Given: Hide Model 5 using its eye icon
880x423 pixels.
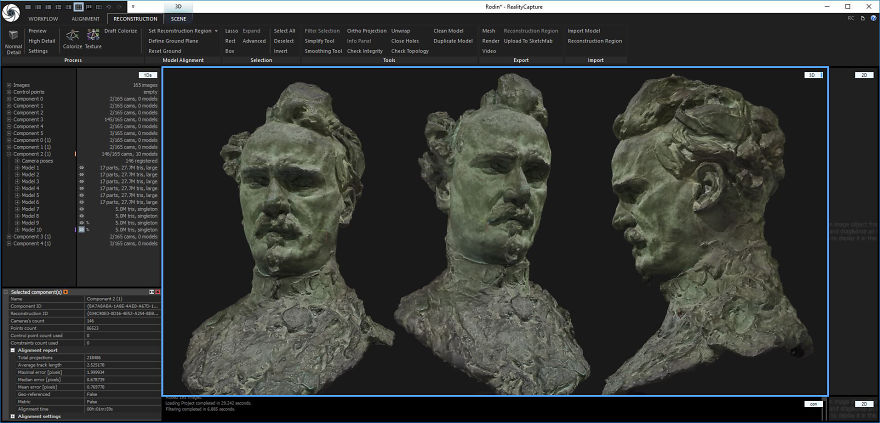Looking at the screenshot, I should [x=82, y=195].
